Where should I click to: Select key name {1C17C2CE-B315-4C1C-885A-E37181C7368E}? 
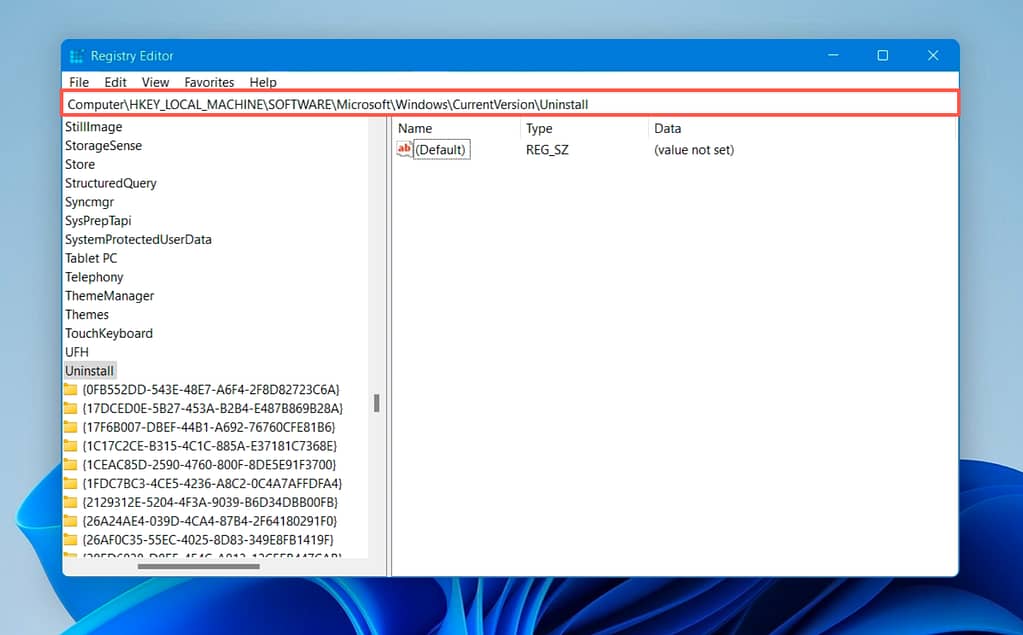pos(209,446)
